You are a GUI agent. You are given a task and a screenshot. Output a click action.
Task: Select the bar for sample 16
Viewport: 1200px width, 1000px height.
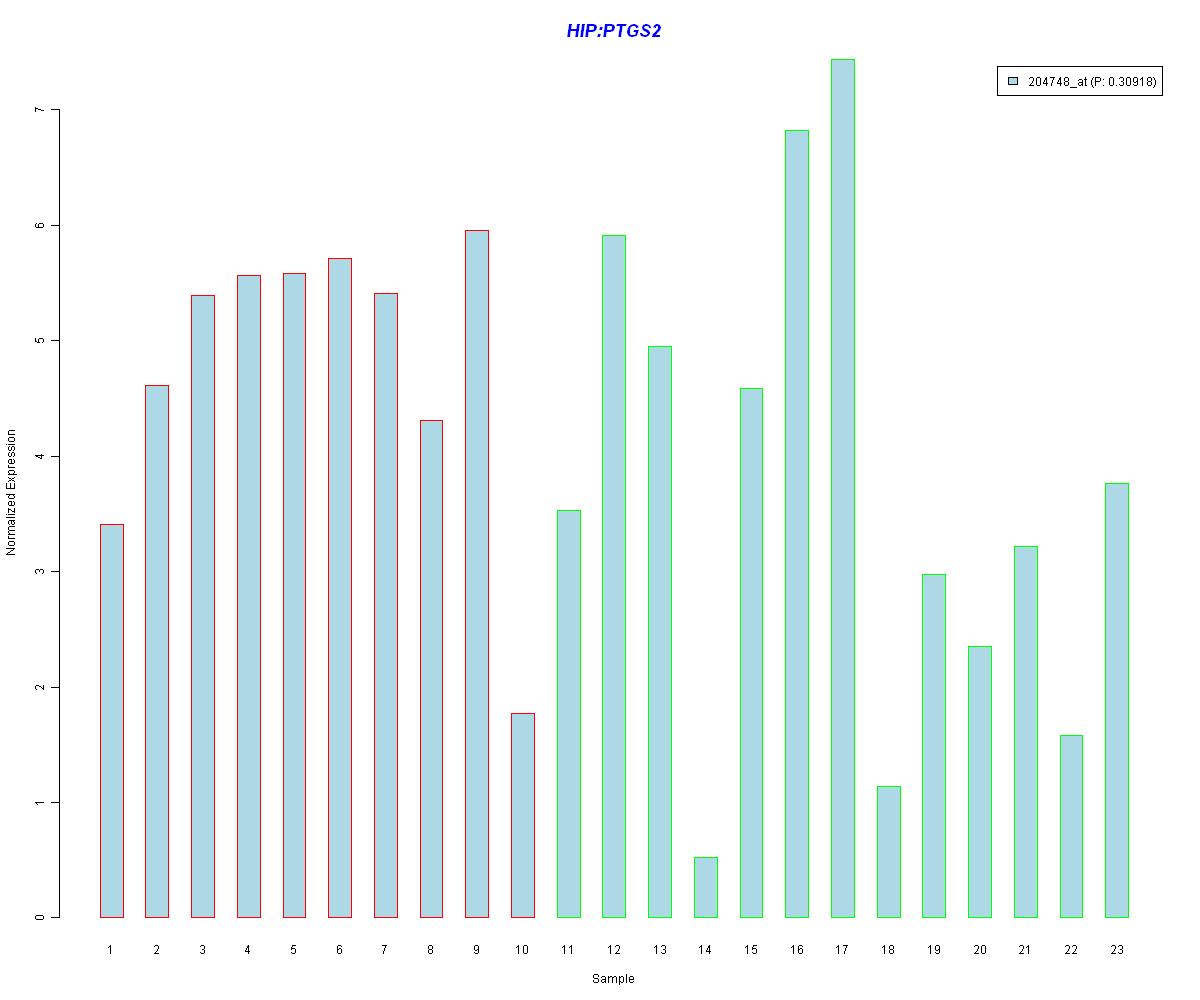tap(797, 523)
